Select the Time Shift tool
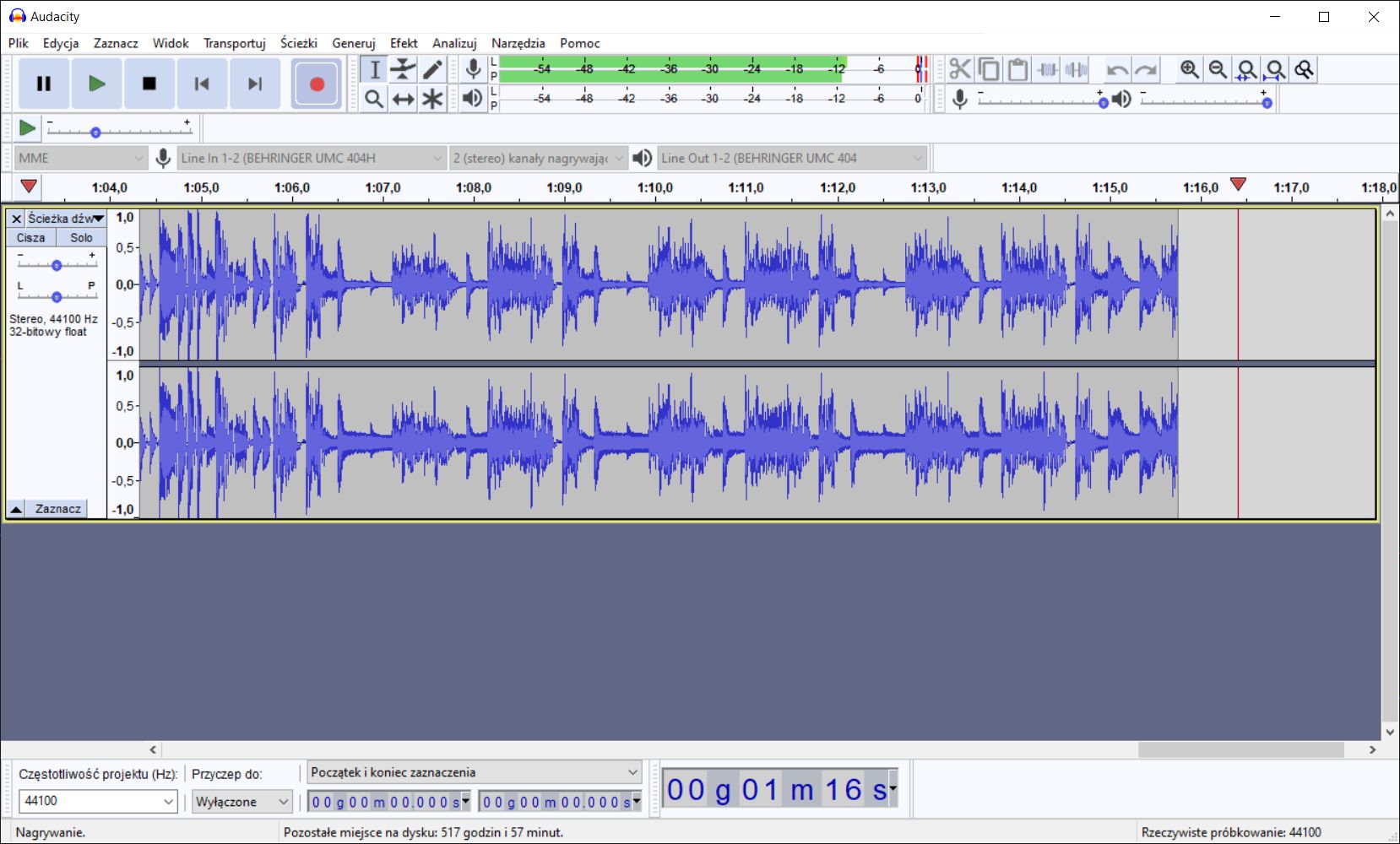The image size is (1400, 844). pyautogui.click(x=403, y=99)
